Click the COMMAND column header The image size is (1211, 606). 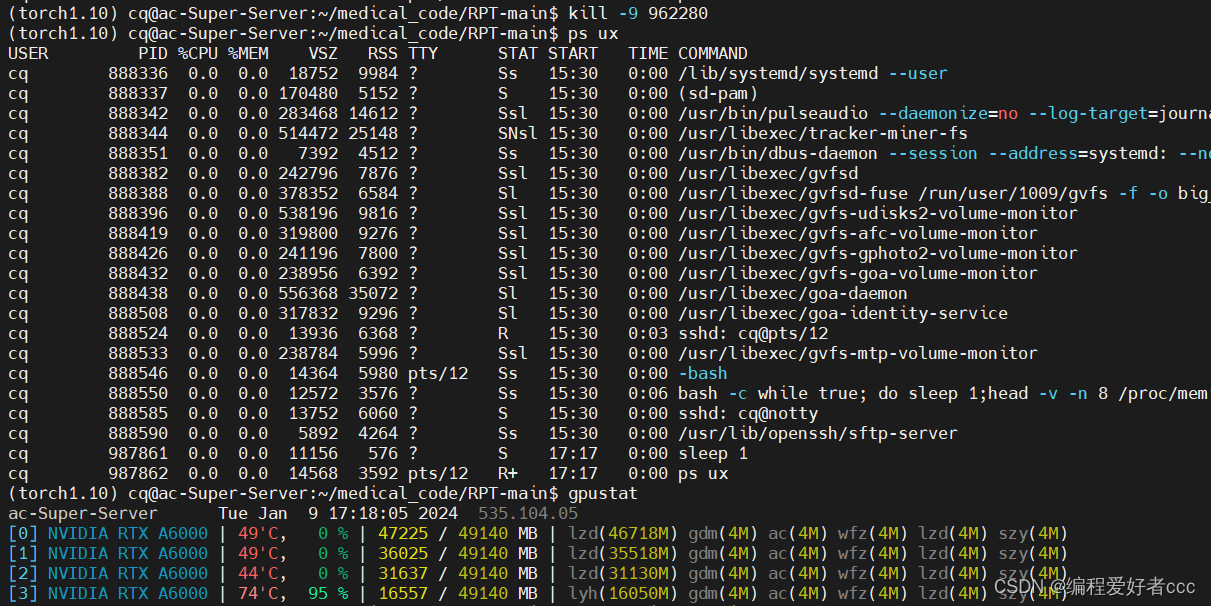(712, 53)
